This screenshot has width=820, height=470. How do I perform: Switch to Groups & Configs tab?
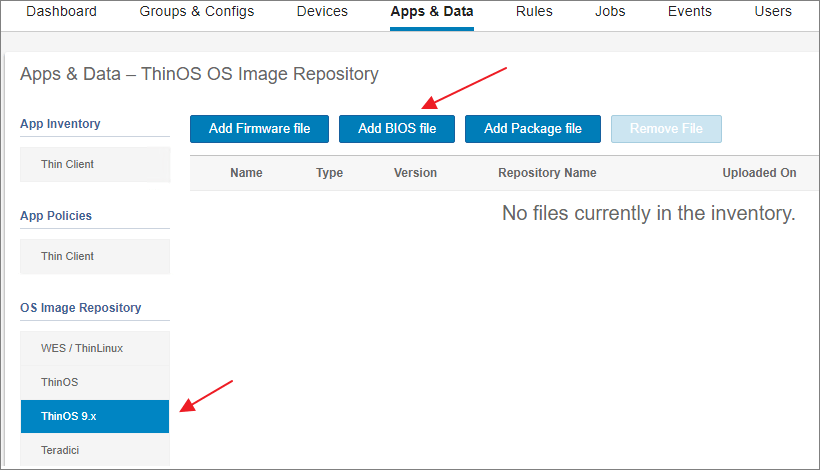click(x=197, y=12)
